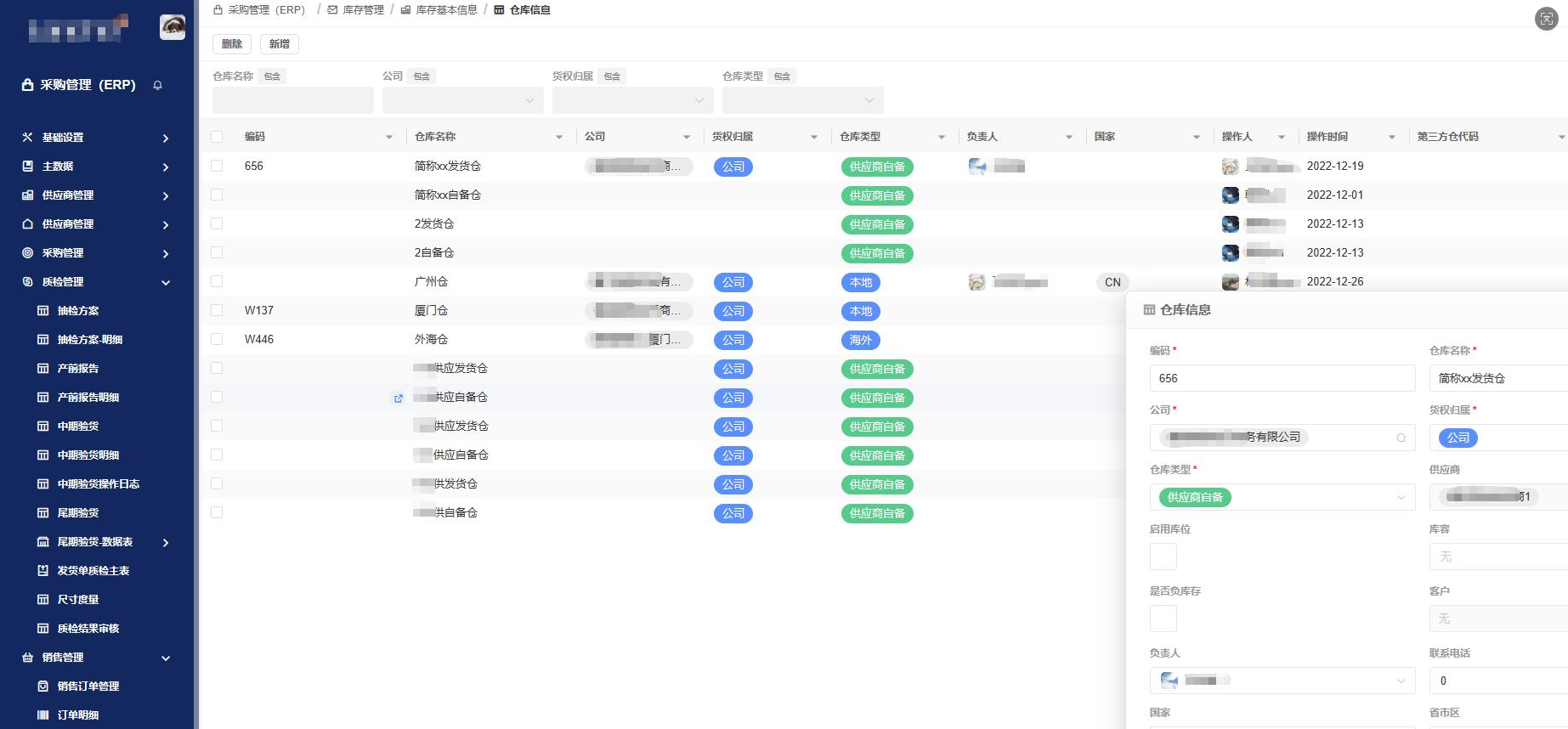The image size is (1568, 729).
Task: Go to 库存管理 in the breadcrumb
Action: [x=363, y=10]
